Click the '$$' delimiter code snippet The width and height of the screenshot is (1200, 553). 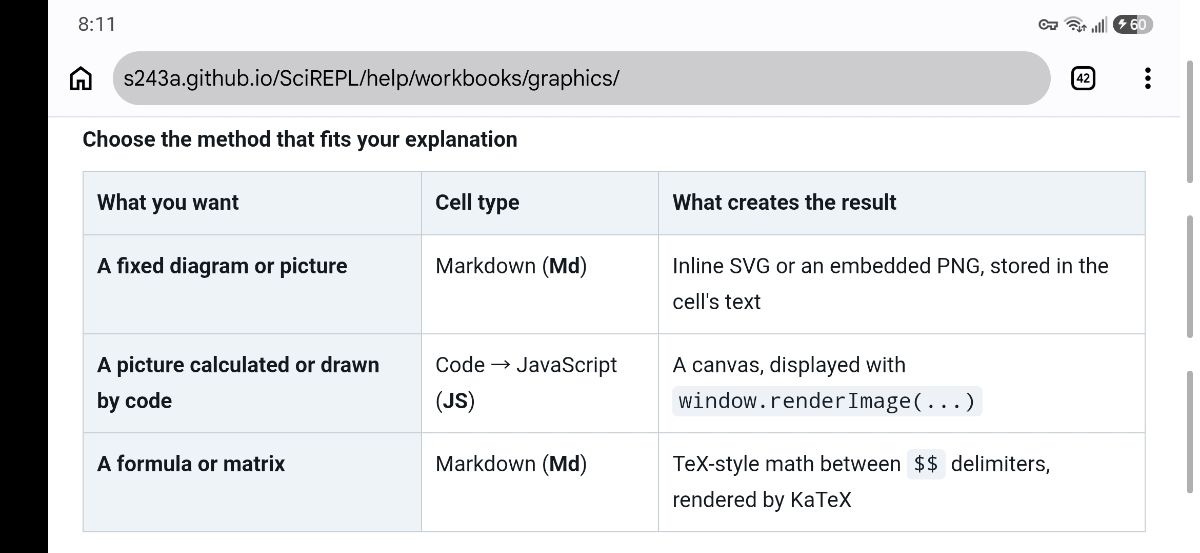pyautogui.click(x=926, y=464)
